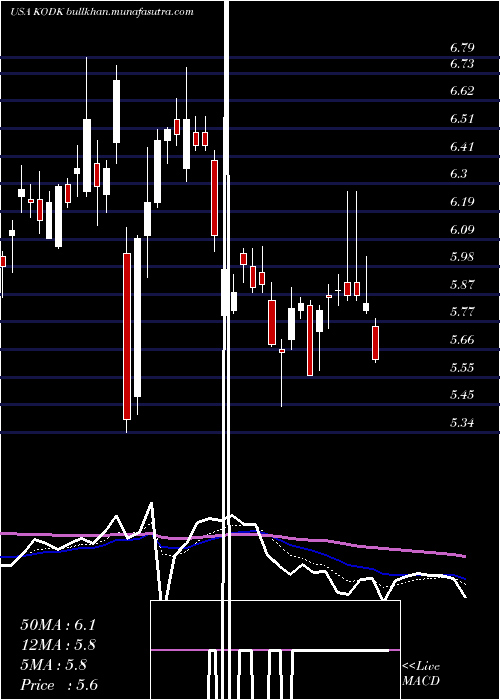Screen dimensions: 500x700
Task: Click the 6.62 price axis label
Action: pos(462,91)
